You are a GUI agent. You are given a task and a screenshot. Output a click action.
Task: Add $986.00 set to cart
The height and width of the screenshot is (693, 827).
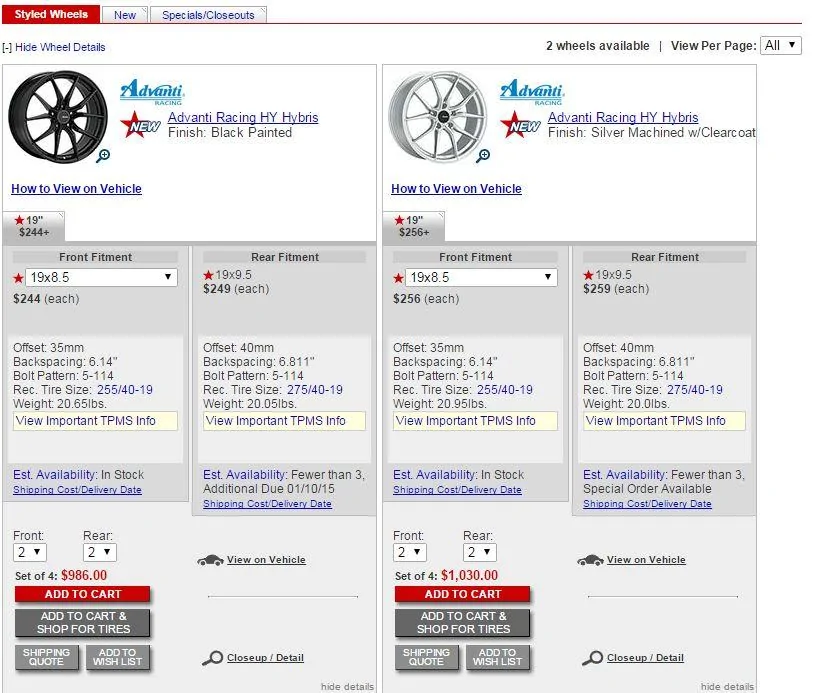point(83,594)
